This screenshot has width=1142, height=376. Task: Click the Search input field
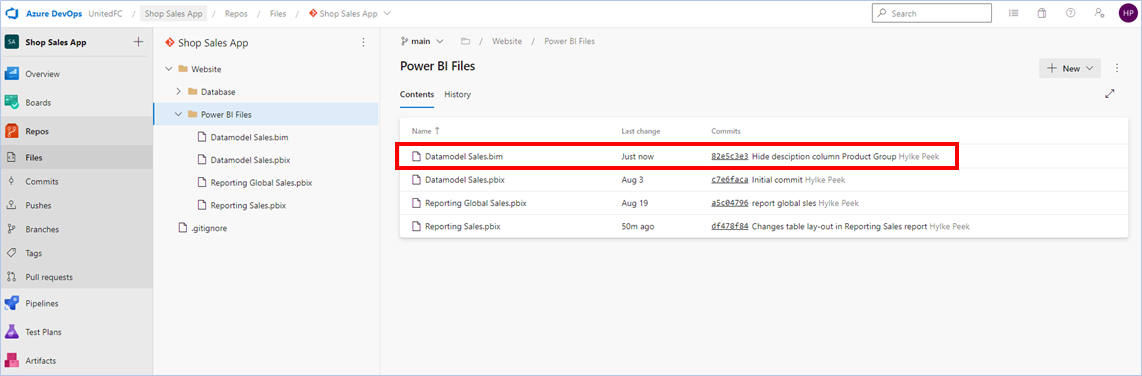point(932,13)
